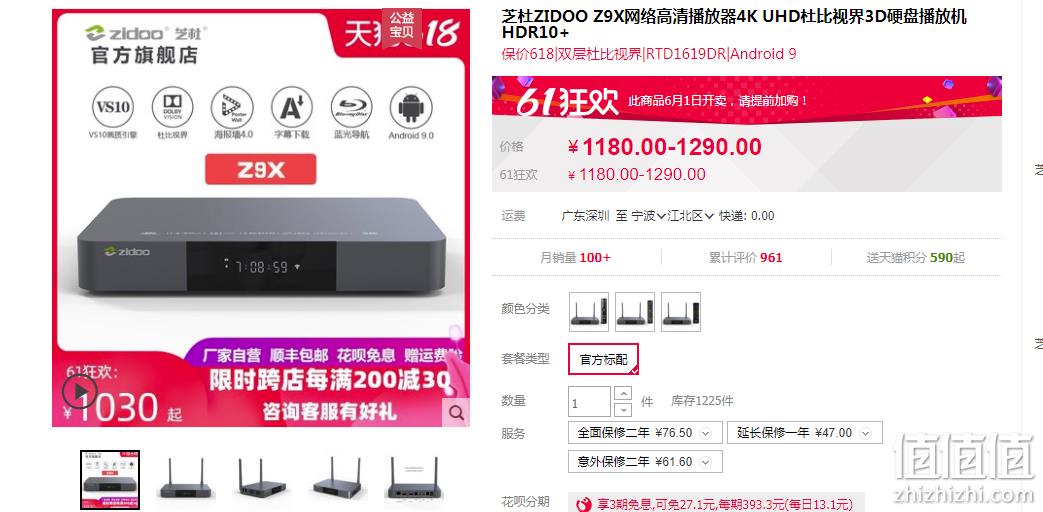Select the 官方标配 package type

click(x=603, y=360)
